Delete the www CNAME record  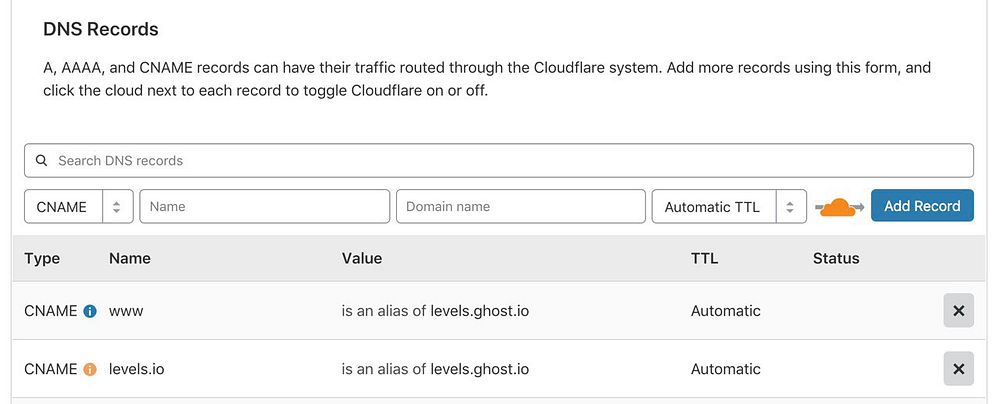tap(958, 311)
